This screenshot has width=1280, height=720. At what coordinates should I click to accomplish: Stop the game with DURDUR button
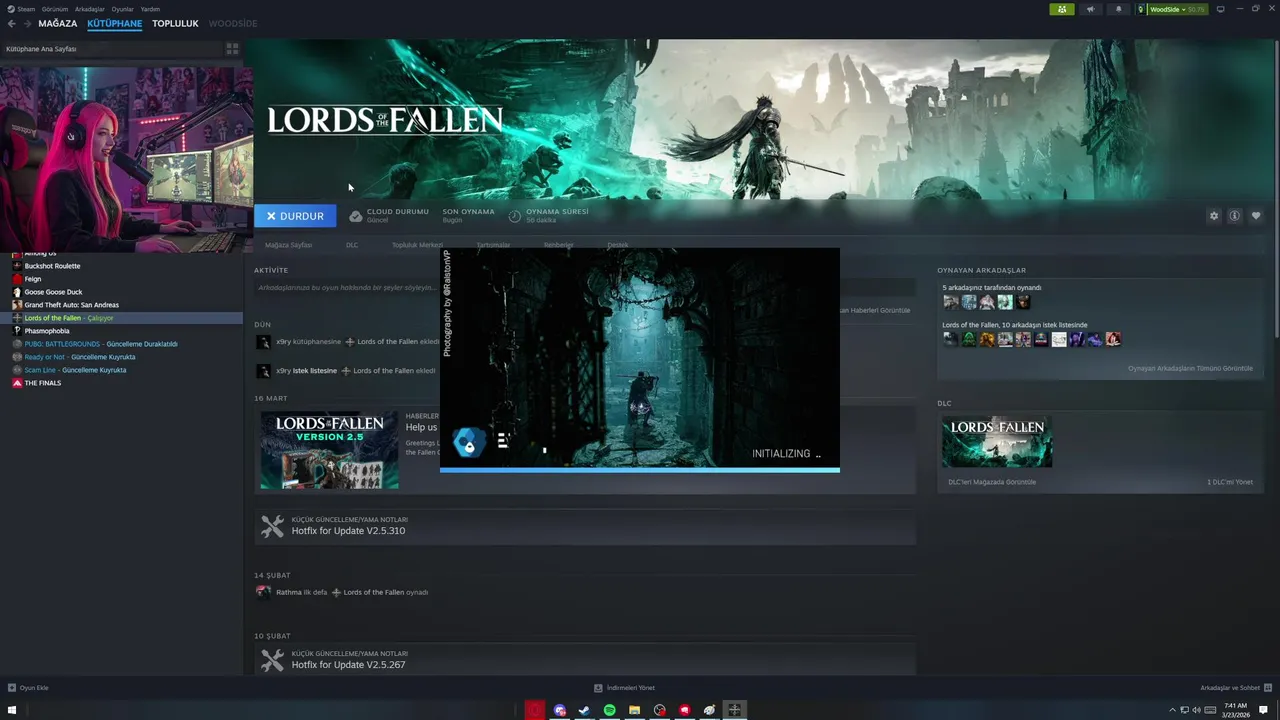tap(295, 216)
